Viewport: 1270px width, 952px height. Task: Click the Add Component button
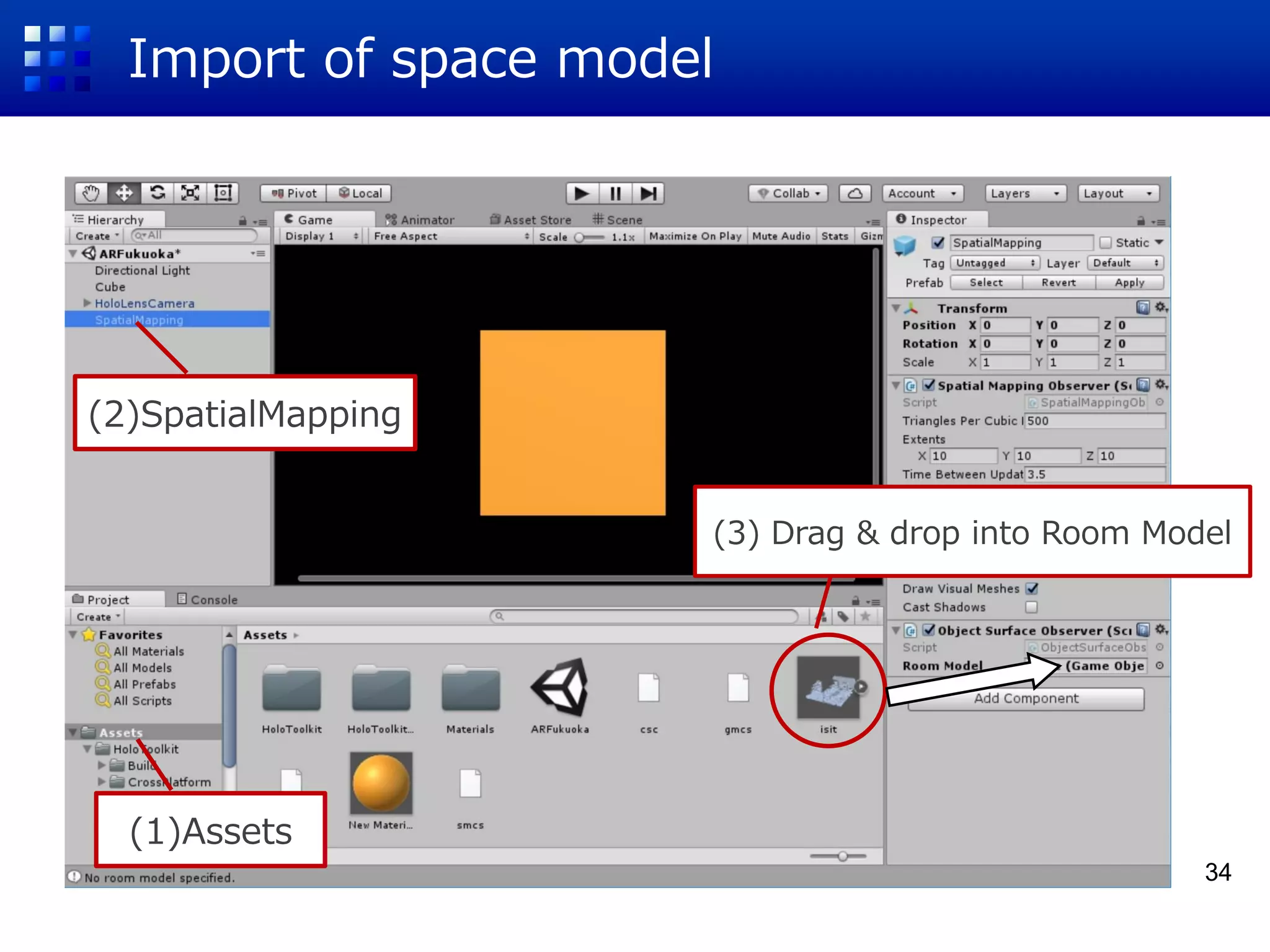coord(1026,699)
